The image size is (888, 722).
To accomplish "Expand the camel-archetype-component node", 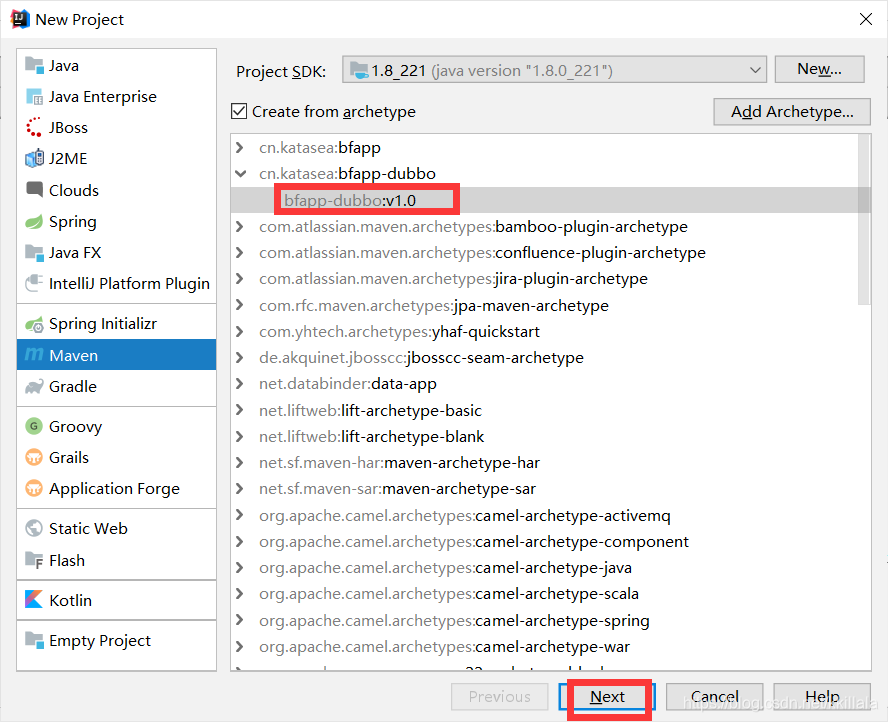I will (x=240, y=541).
